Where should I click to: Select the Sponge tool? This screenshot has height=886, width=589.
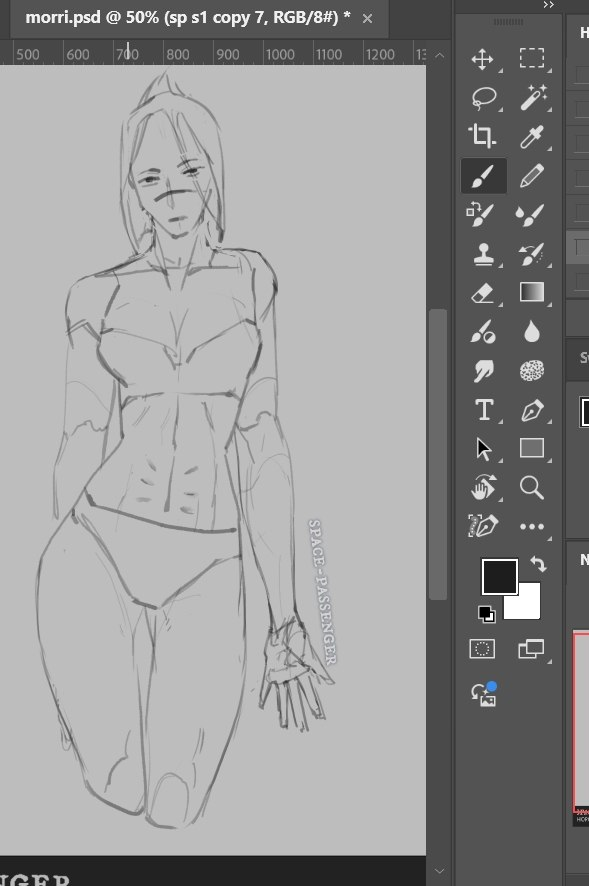531,371
